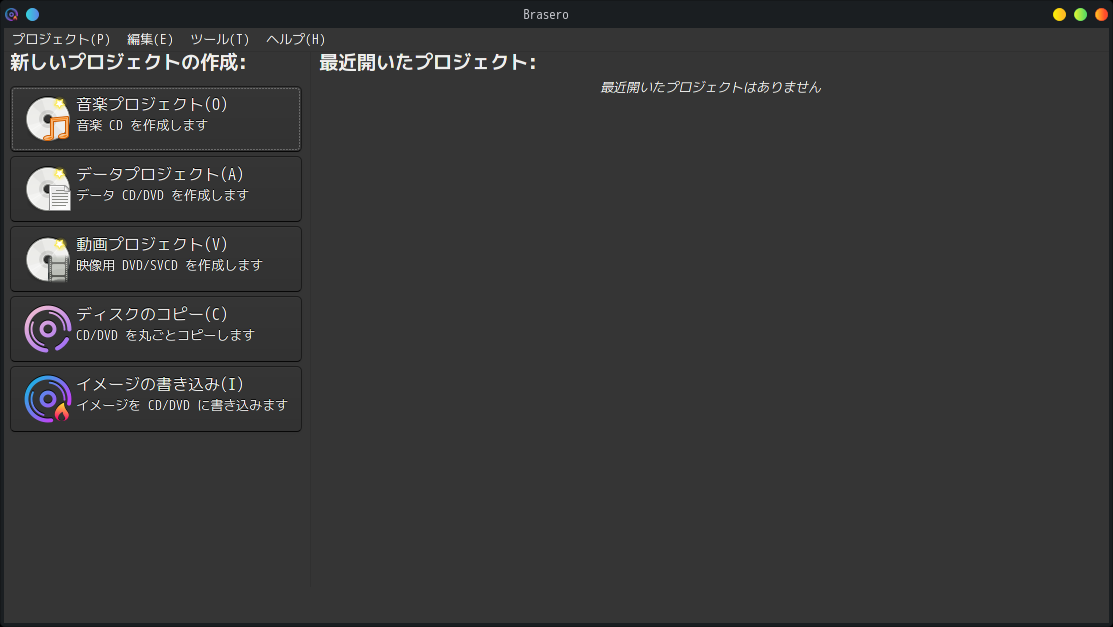
Task: Click the purple disc copy icon
Action: (x=48, y=329)
